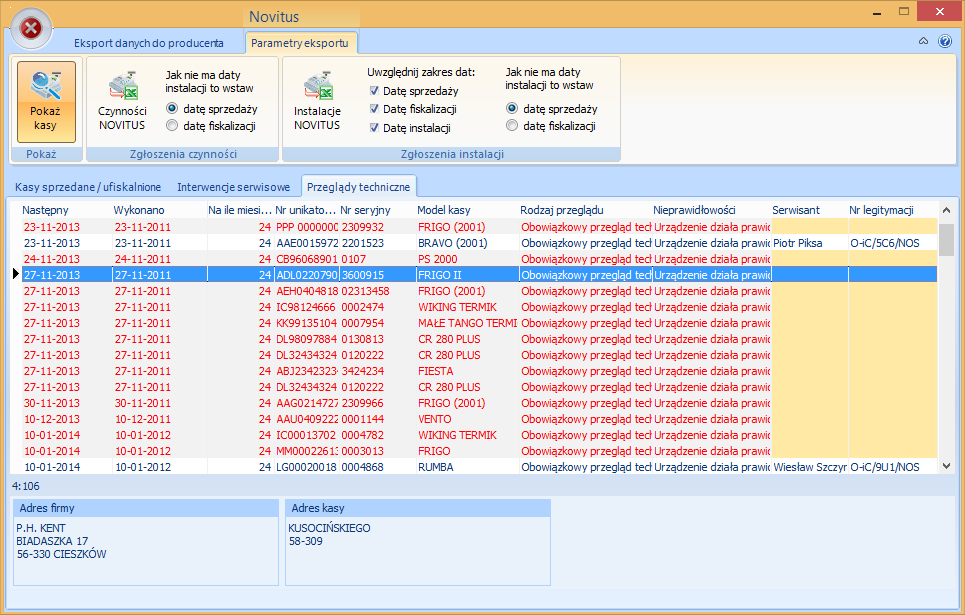
Task: Select datę fiskalizacji radio in Zgłoszenia instalacji
Action: tap(512, 126)
